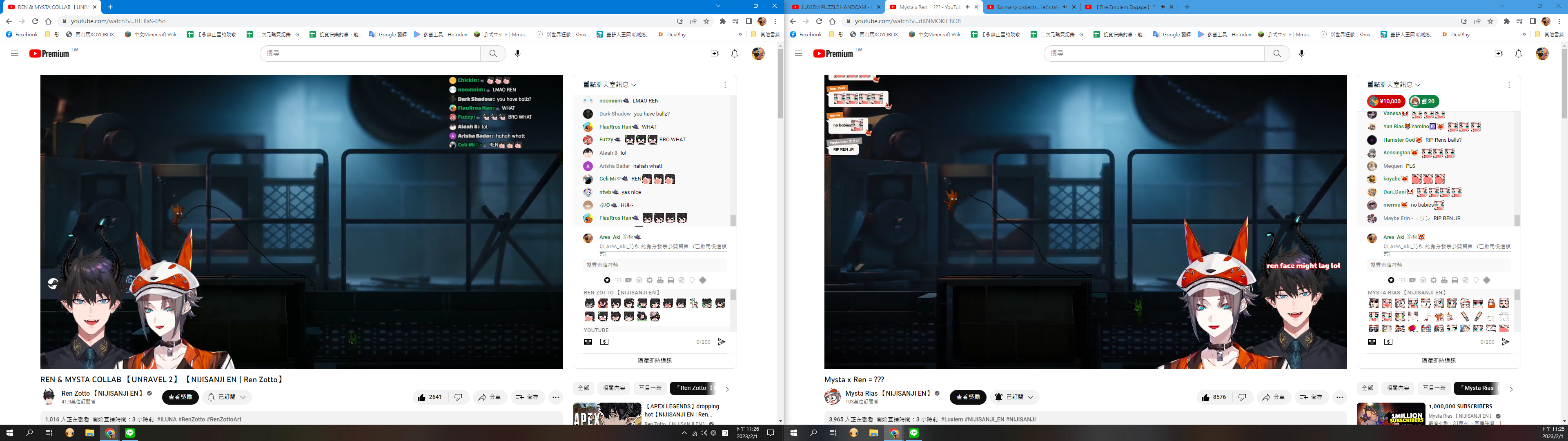Click voice search microphone in right window
This screenshot has height=441, width=1568.
(x=1302, y=53)
